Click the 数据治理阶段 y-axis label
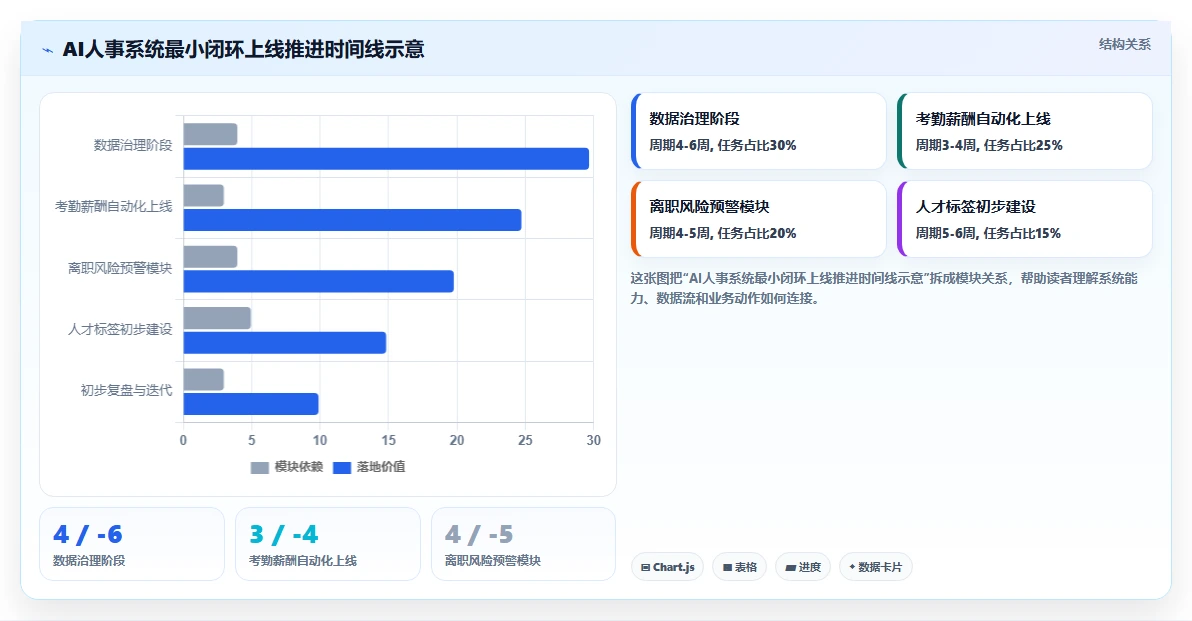The width and height of the screenshot is (1192, 621). [133, 145]
